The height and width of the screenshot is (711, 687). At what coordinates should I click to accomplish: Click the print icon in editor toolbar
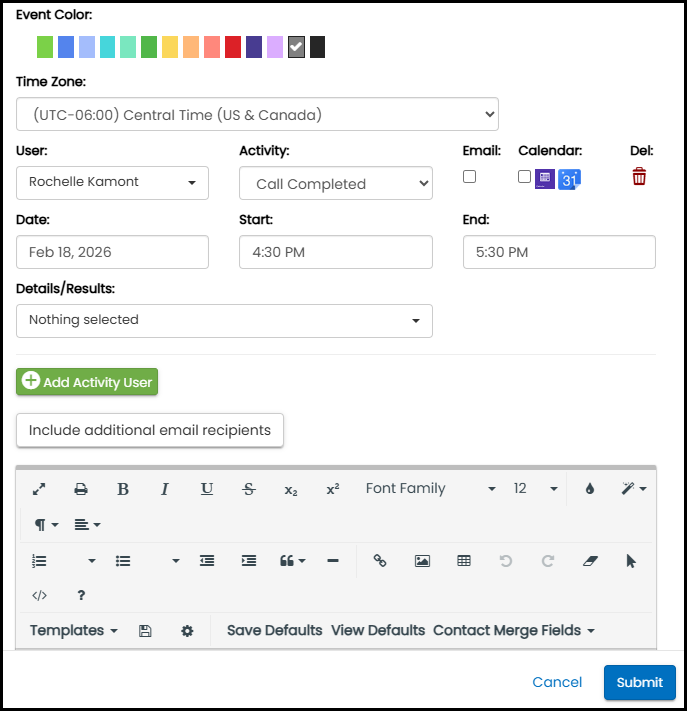81,489
